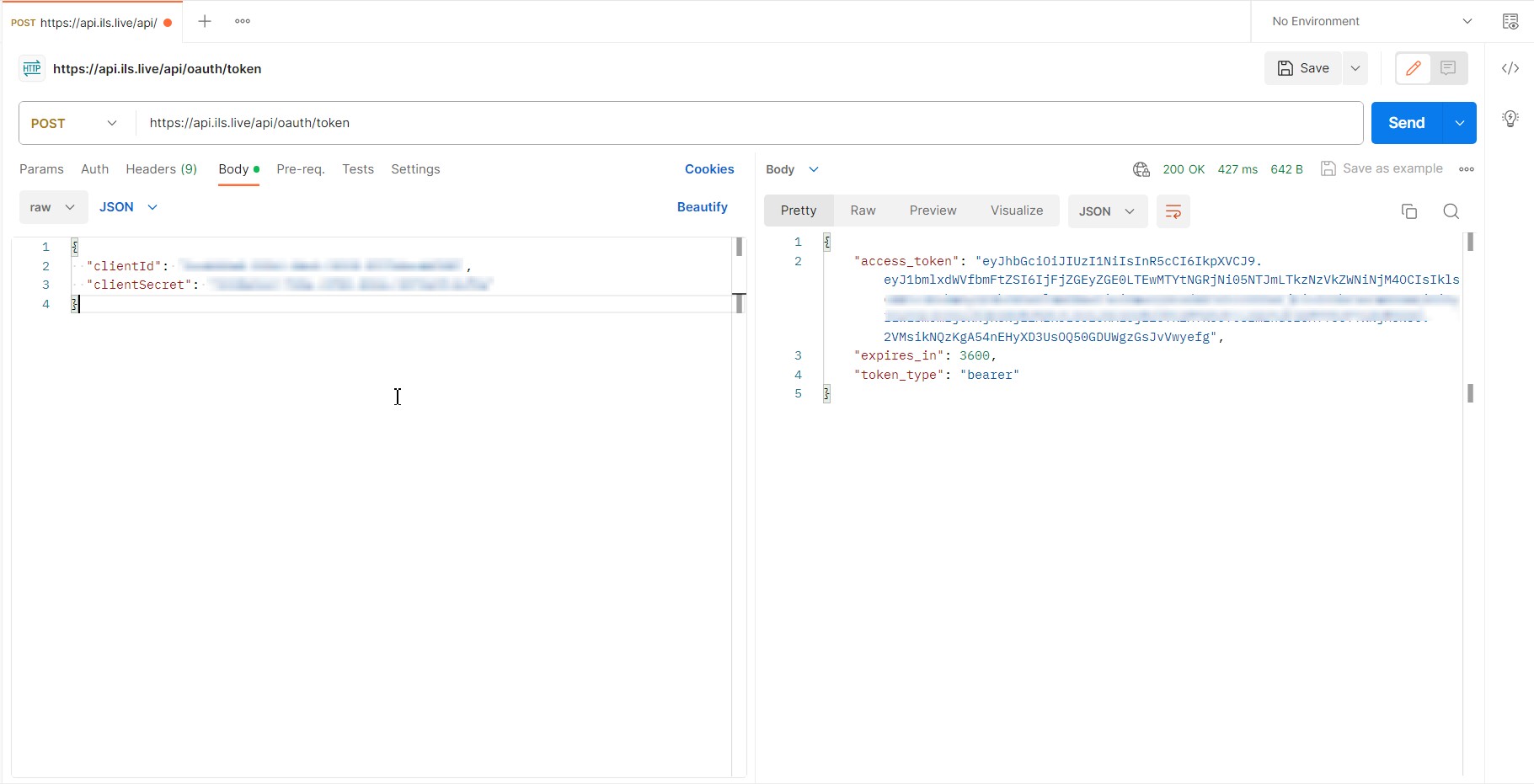Click inside the request URL field
Screen dimensions: 1534x784
(x=590, y=123)
